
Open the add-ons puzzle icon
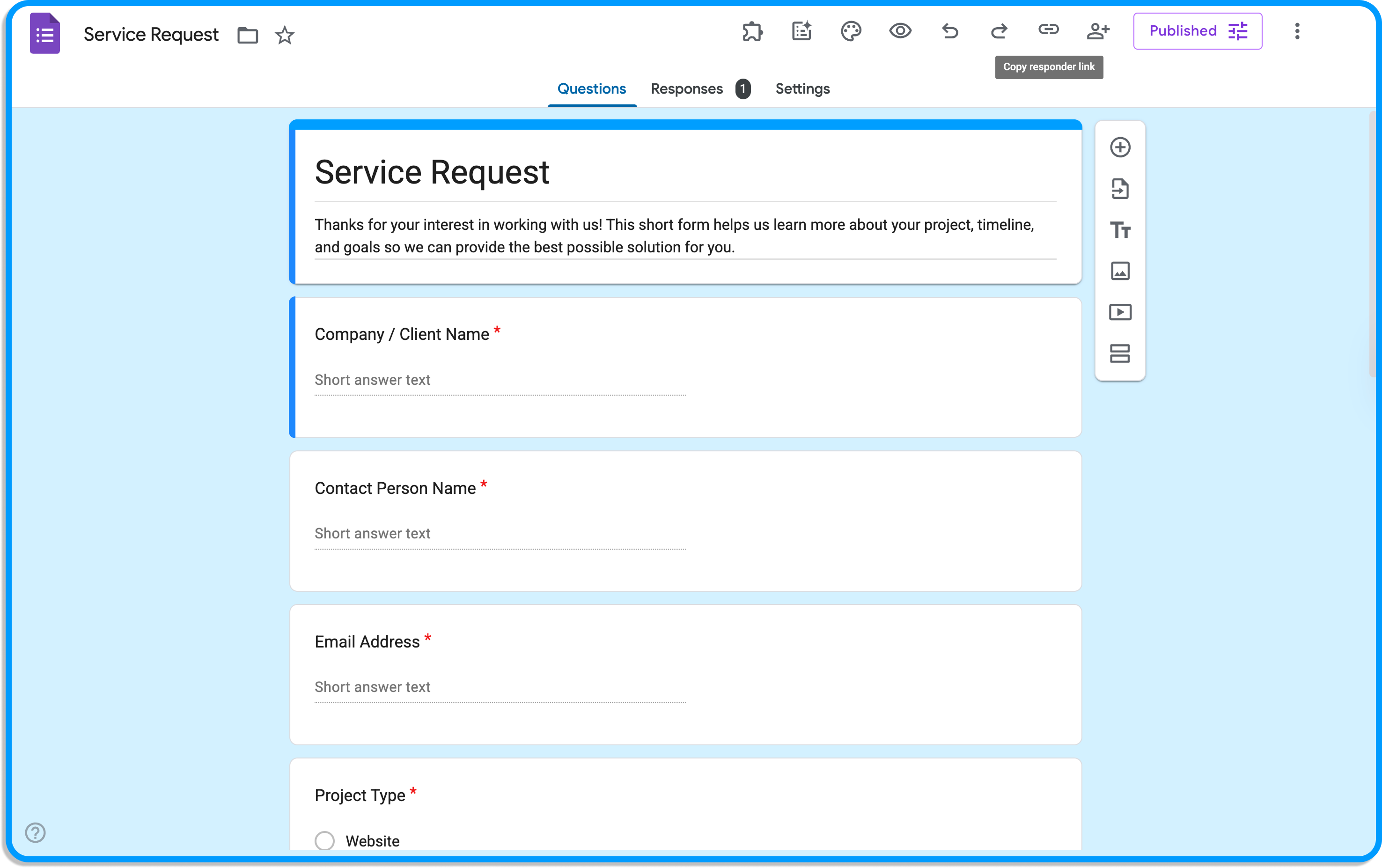(x=752, y=31)
